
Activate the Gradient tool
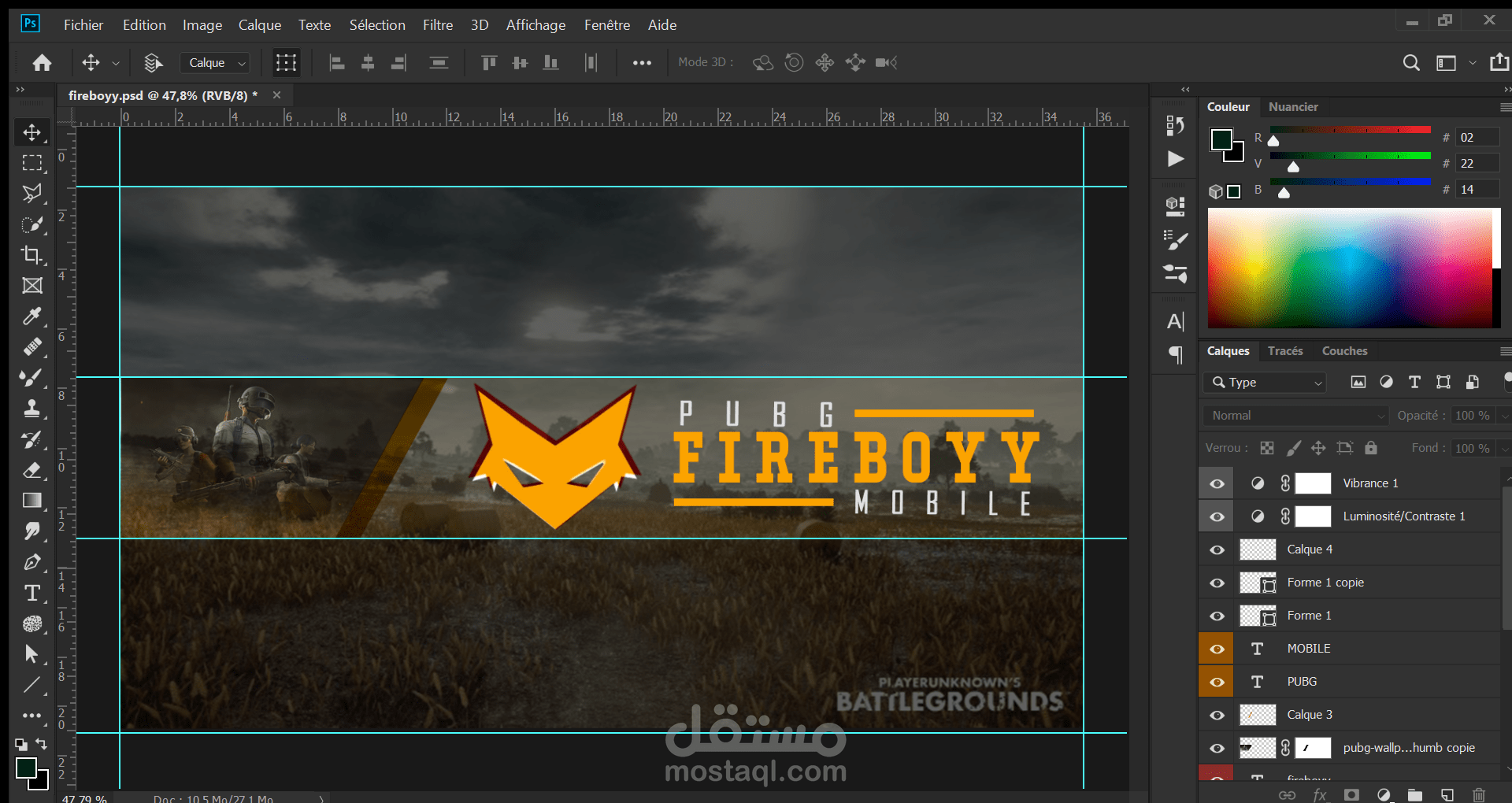(31, 501)
